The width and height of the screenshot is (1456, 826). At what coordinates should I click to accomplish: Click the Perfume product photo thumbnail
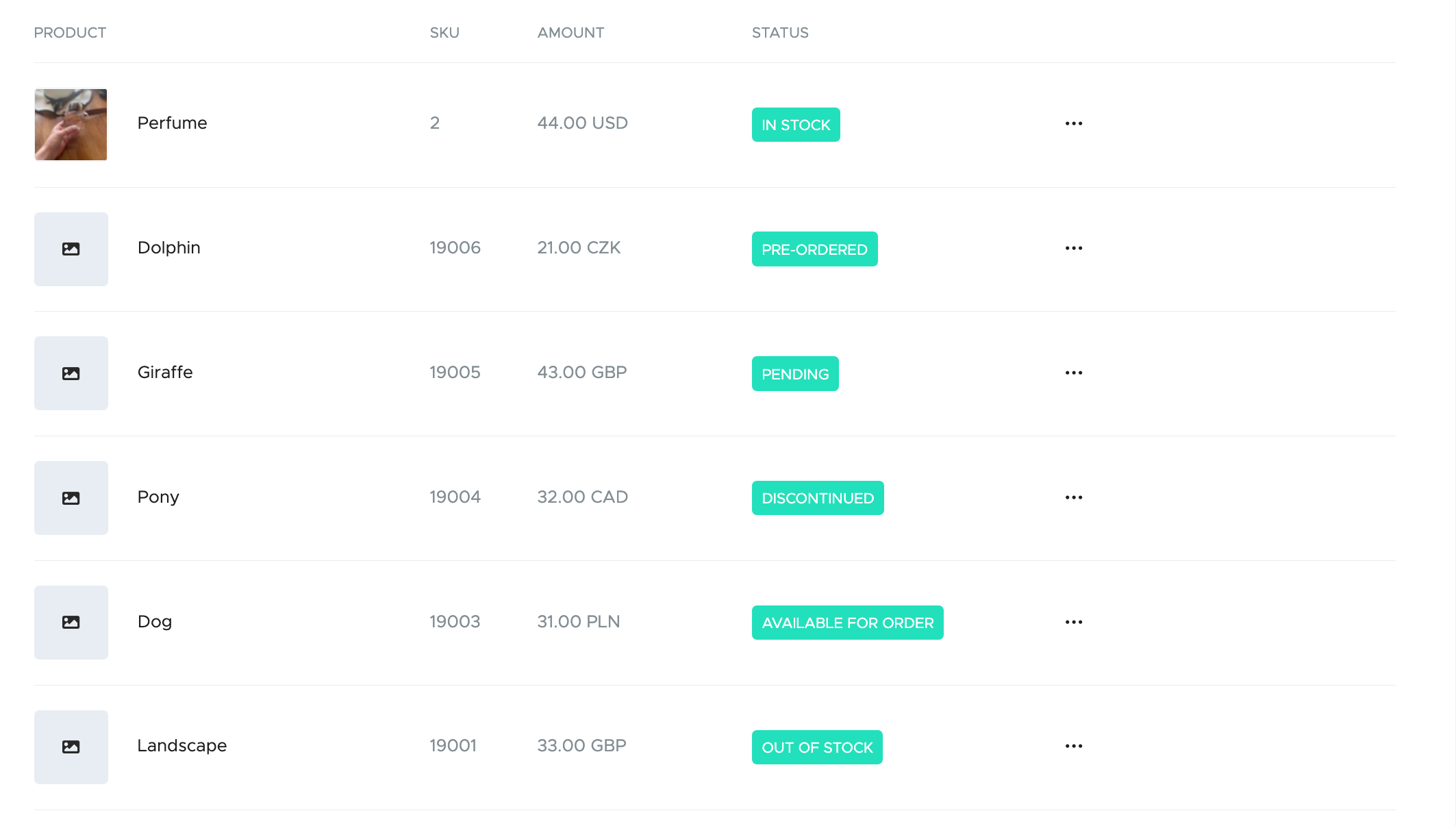point(71,125)
